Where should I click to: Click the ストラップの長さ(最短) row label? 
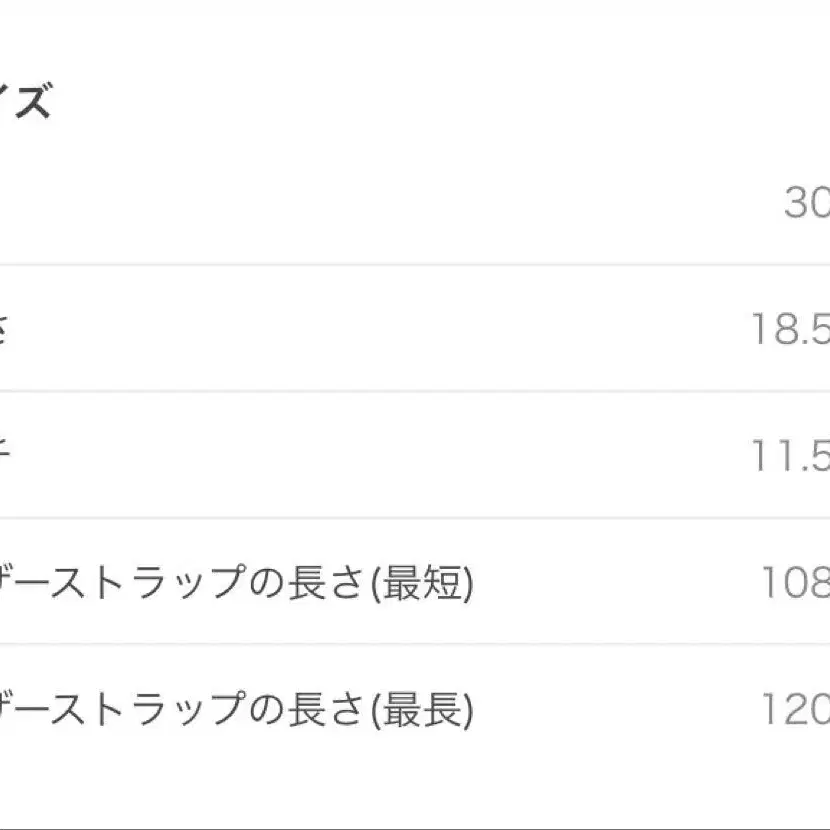[x=235, y=583]
